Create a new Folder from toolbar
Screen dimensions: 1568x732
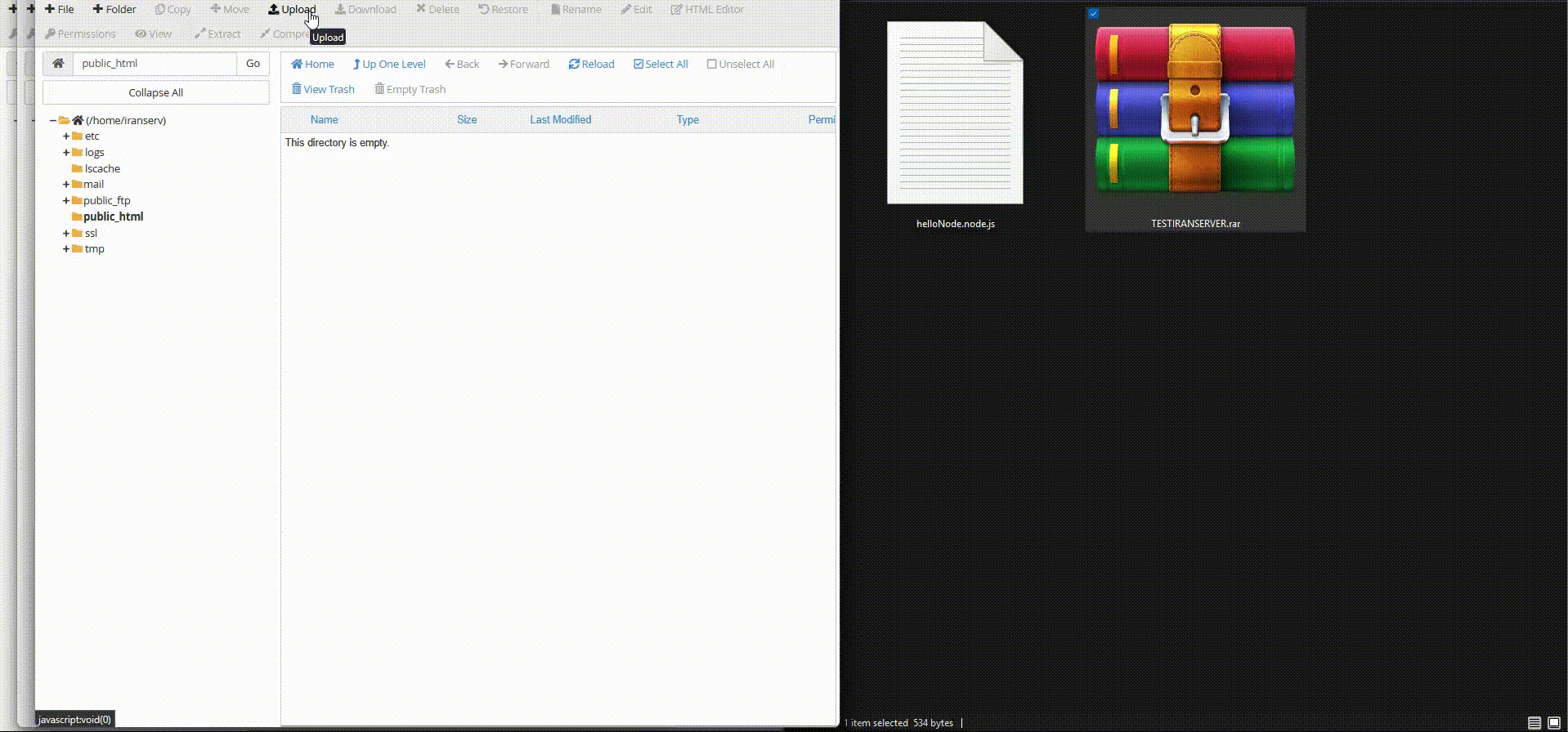[114, 10]
